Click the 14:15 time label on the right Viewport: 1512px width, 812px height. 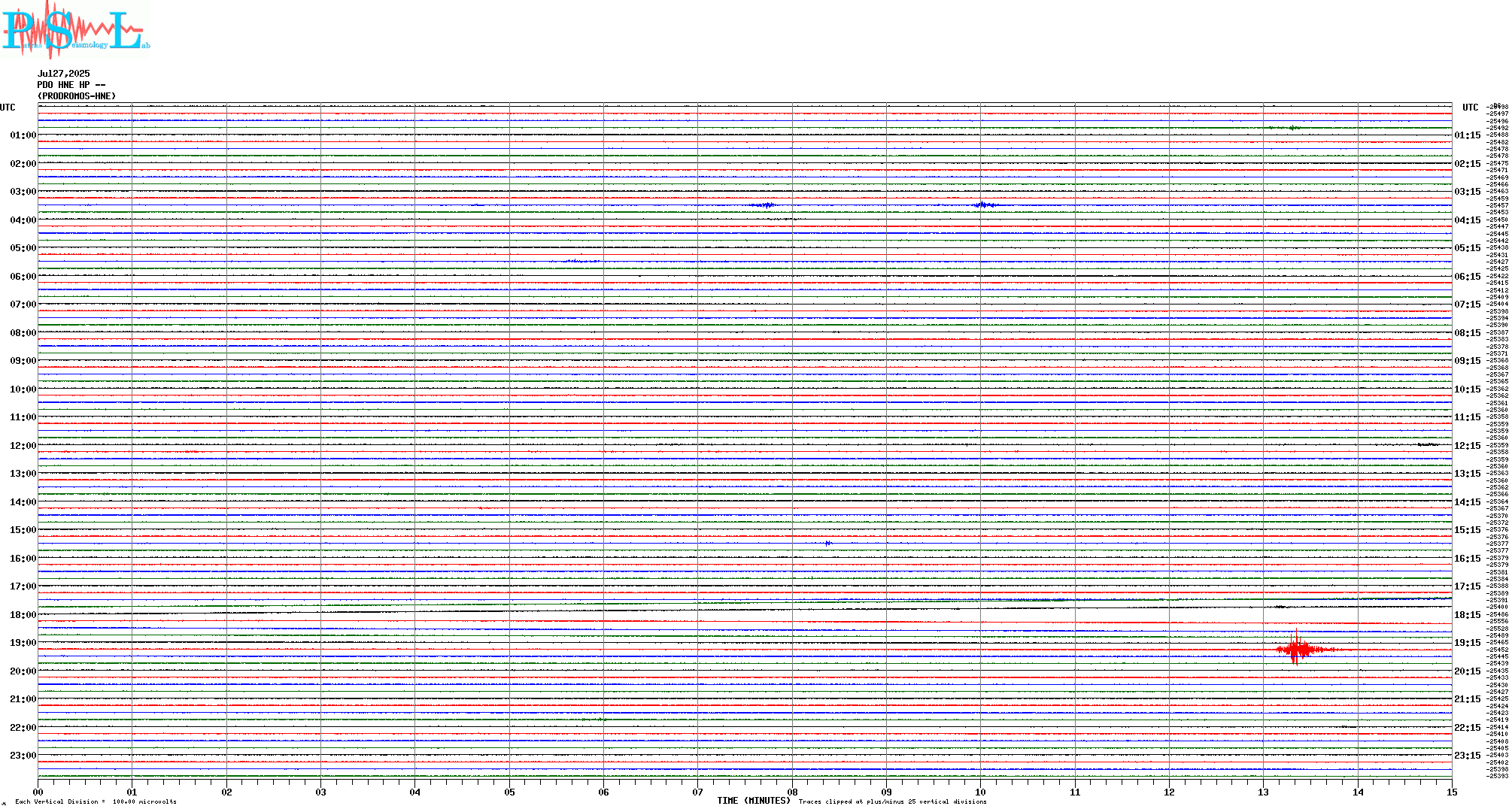tap(1468, 502)
